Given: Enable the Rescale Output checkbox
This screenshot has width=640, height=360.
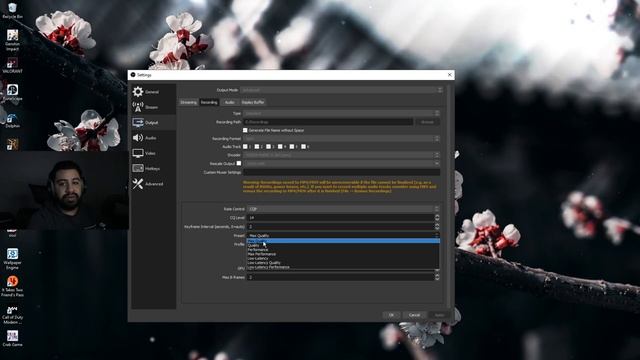Looking at the screenshot, I should (239, 163).
